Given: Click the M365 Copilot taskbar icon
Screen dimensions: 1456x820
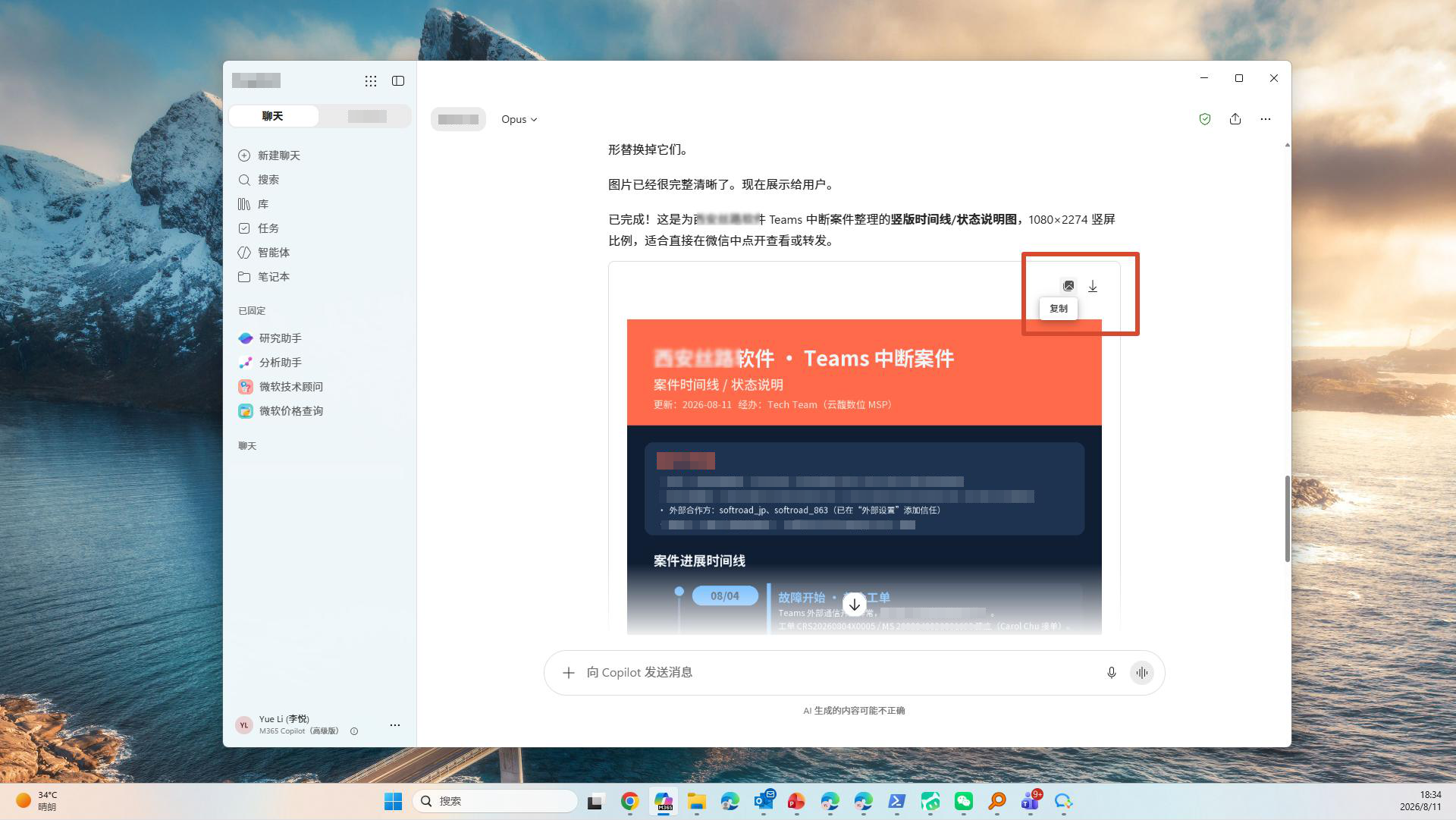Looking at the screenshot, I should click(x=664, y=801).
